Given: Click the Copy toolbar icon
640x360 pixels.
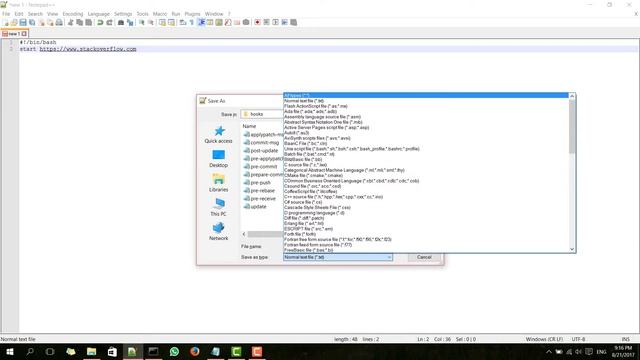Looking at the screenshot, I should point(80,22).
